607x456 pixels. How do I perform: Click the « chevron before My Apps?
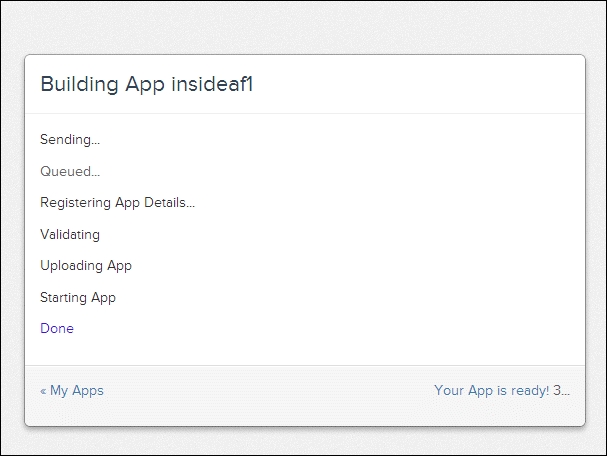pyautogui.click(x=43, y=391)
